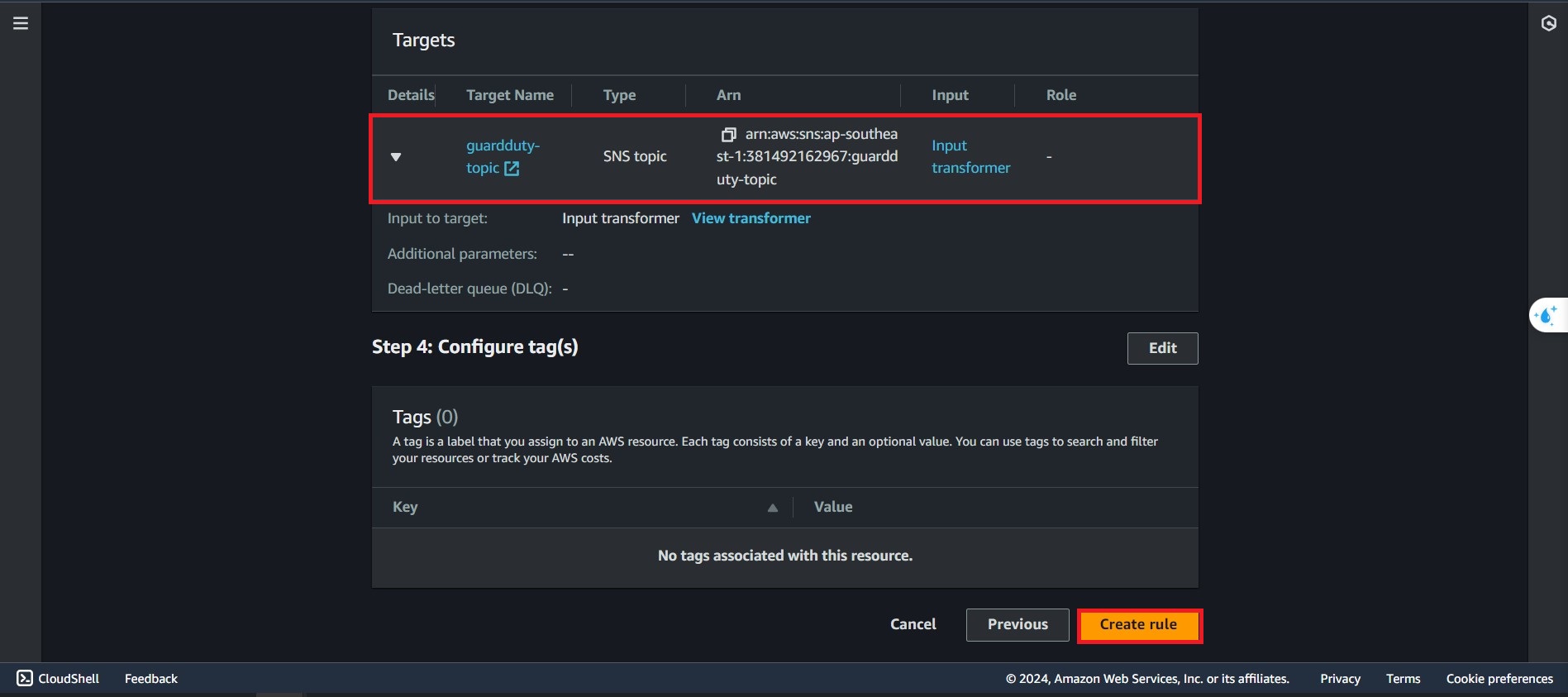The height and width of the screenshot is (697, 1568).
Task: Open Cookie preferences
Action: 1499,678
